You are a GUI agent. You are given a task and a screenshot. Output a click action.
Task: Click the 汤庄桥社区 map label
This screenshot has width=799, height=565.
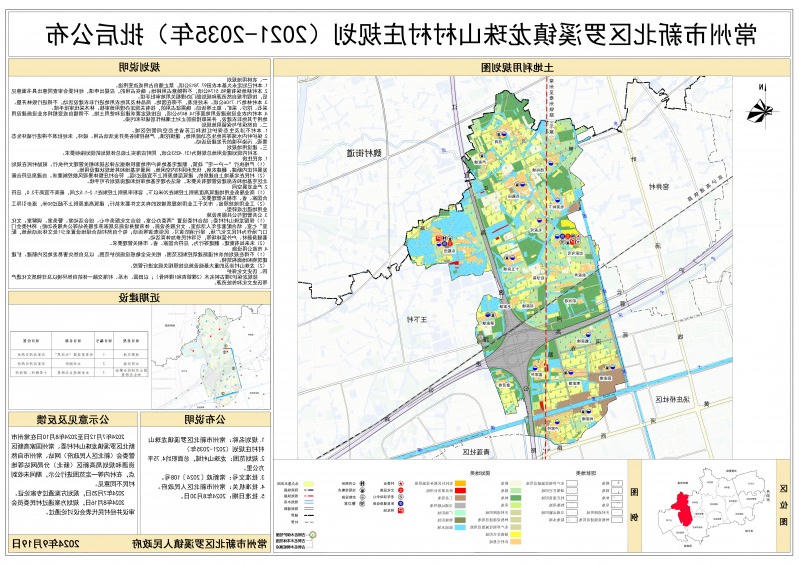pos(672,399)
